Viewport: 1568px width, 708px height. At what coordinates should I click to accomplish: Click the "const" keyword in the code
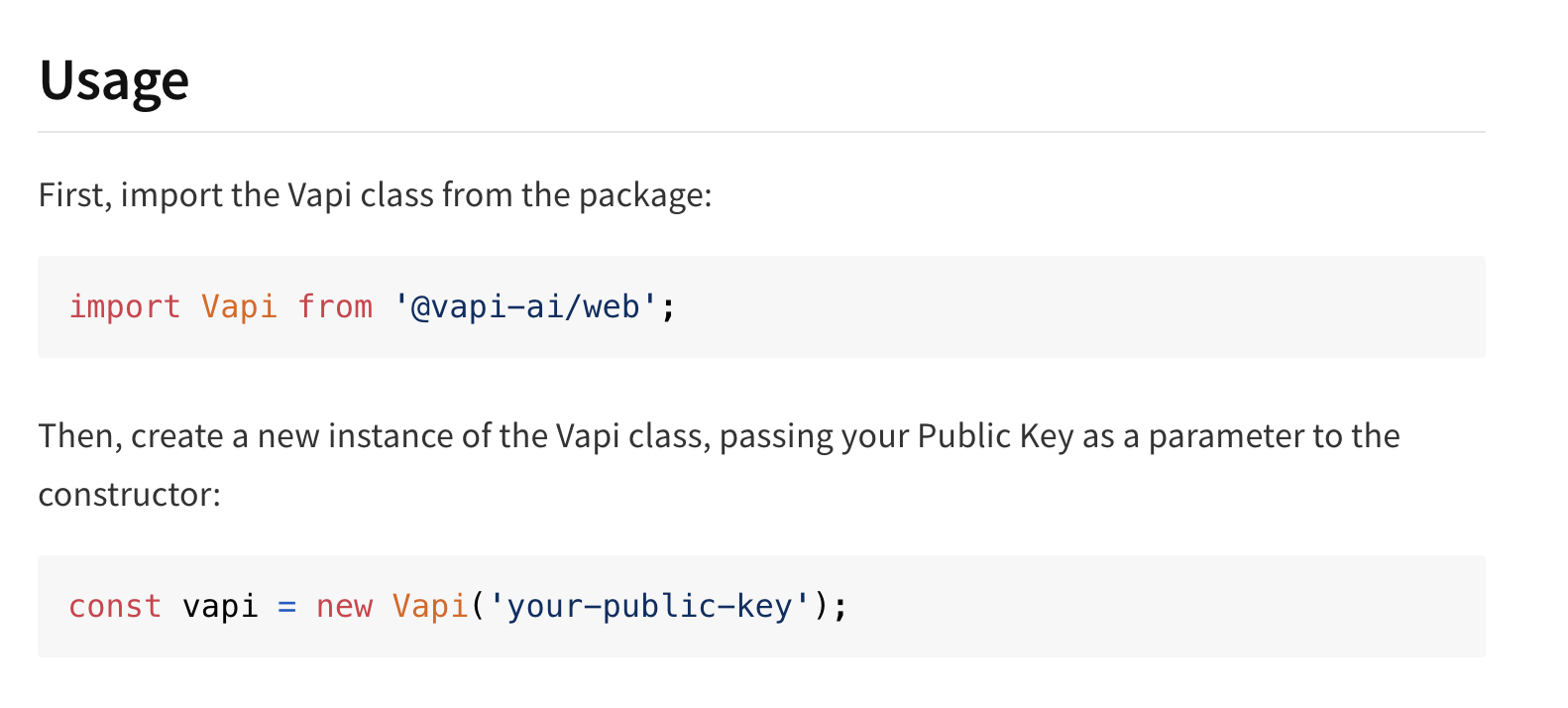[115, 606]
